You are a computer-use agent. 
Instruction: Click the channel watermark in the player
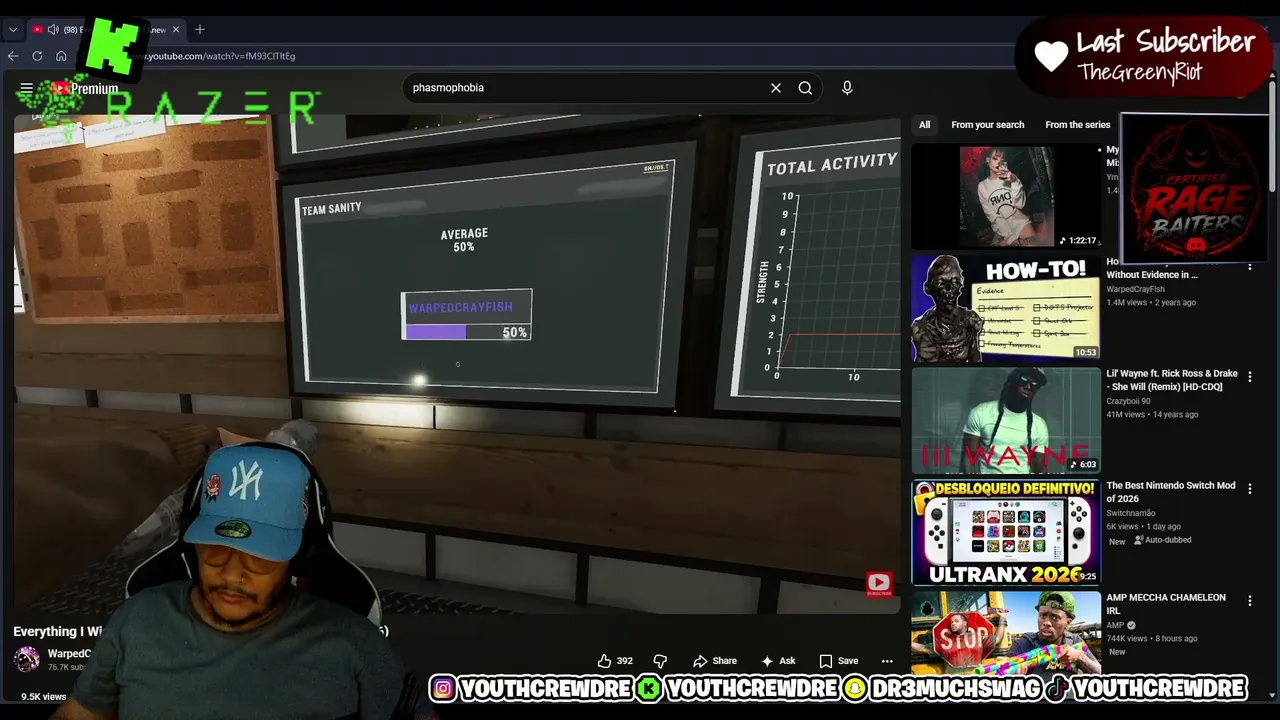pyautogui.click(x=879, y=584)
